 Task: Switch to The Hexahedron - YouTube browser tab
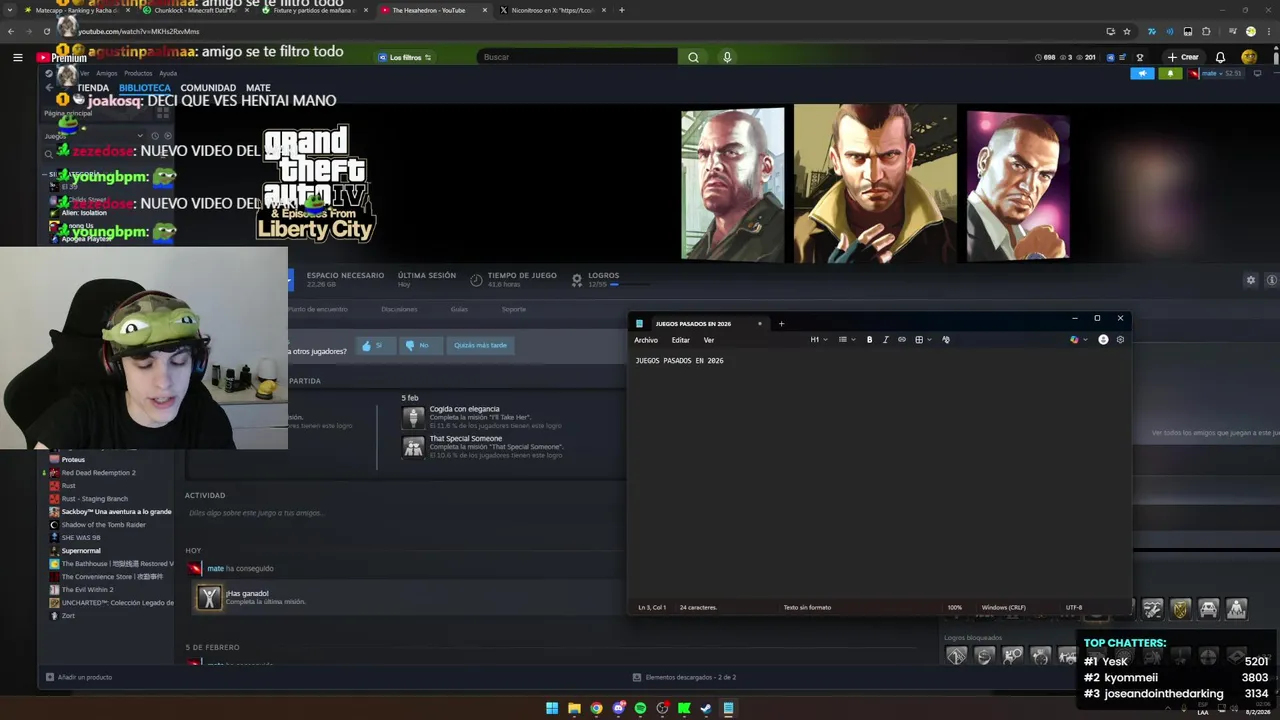click(429, 10)
